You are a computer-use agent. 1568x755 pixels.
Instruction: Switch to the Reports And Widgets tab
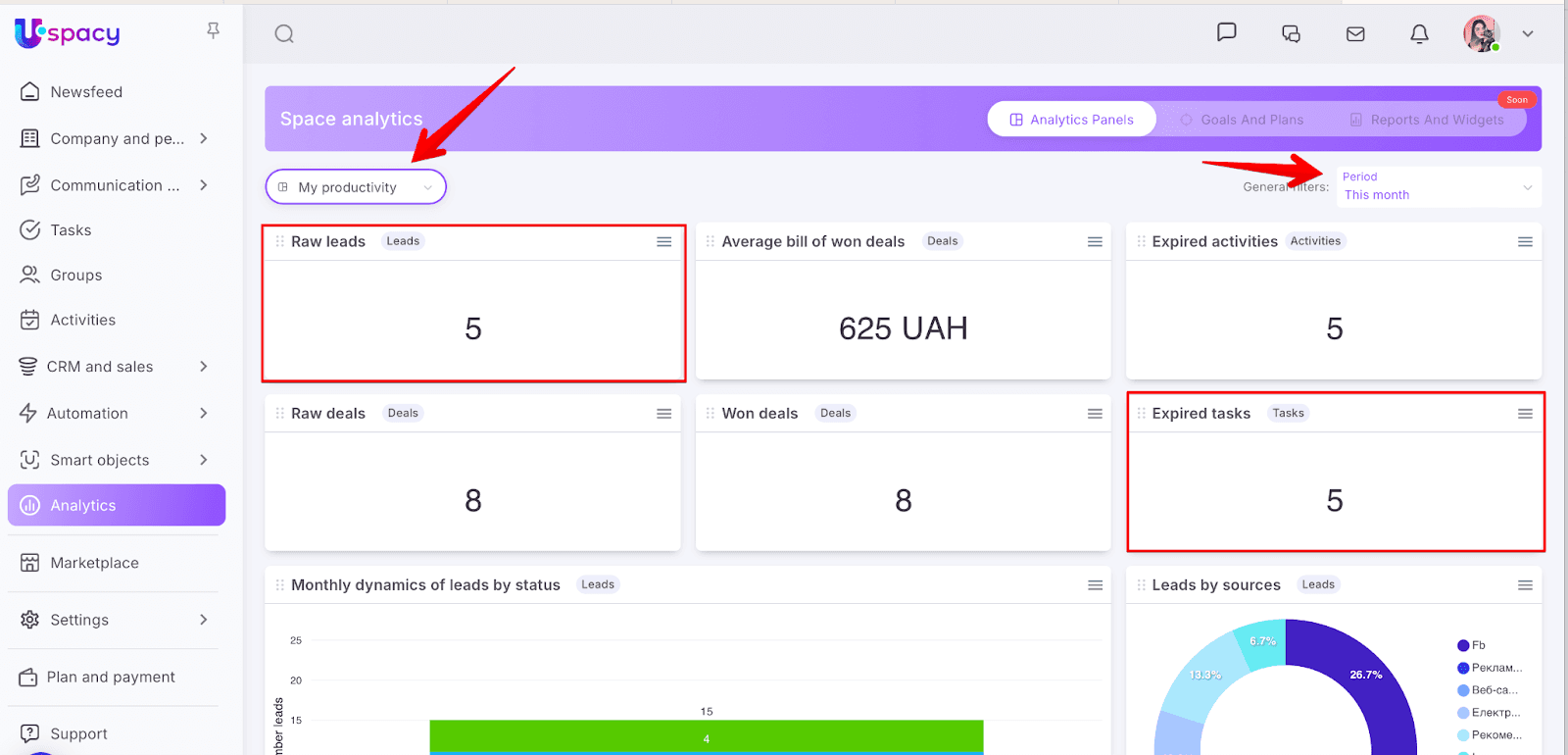coord(1427,120)
